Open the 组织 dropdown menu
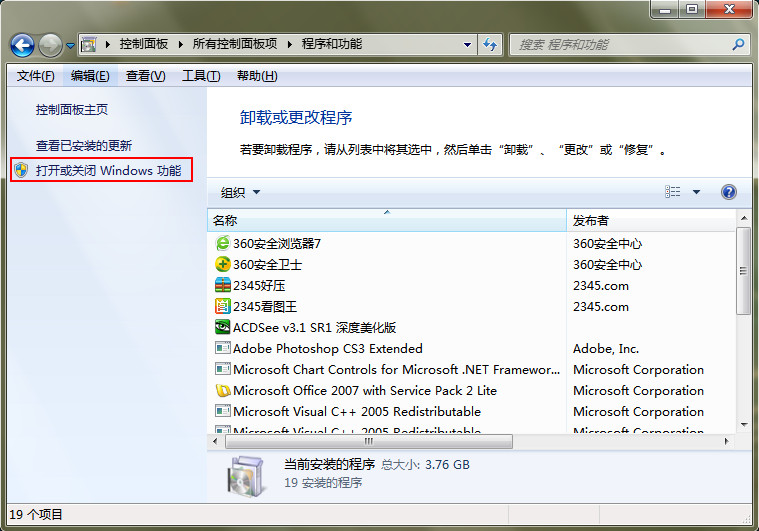This screenshot has height=531, width=759. [240, 192]
